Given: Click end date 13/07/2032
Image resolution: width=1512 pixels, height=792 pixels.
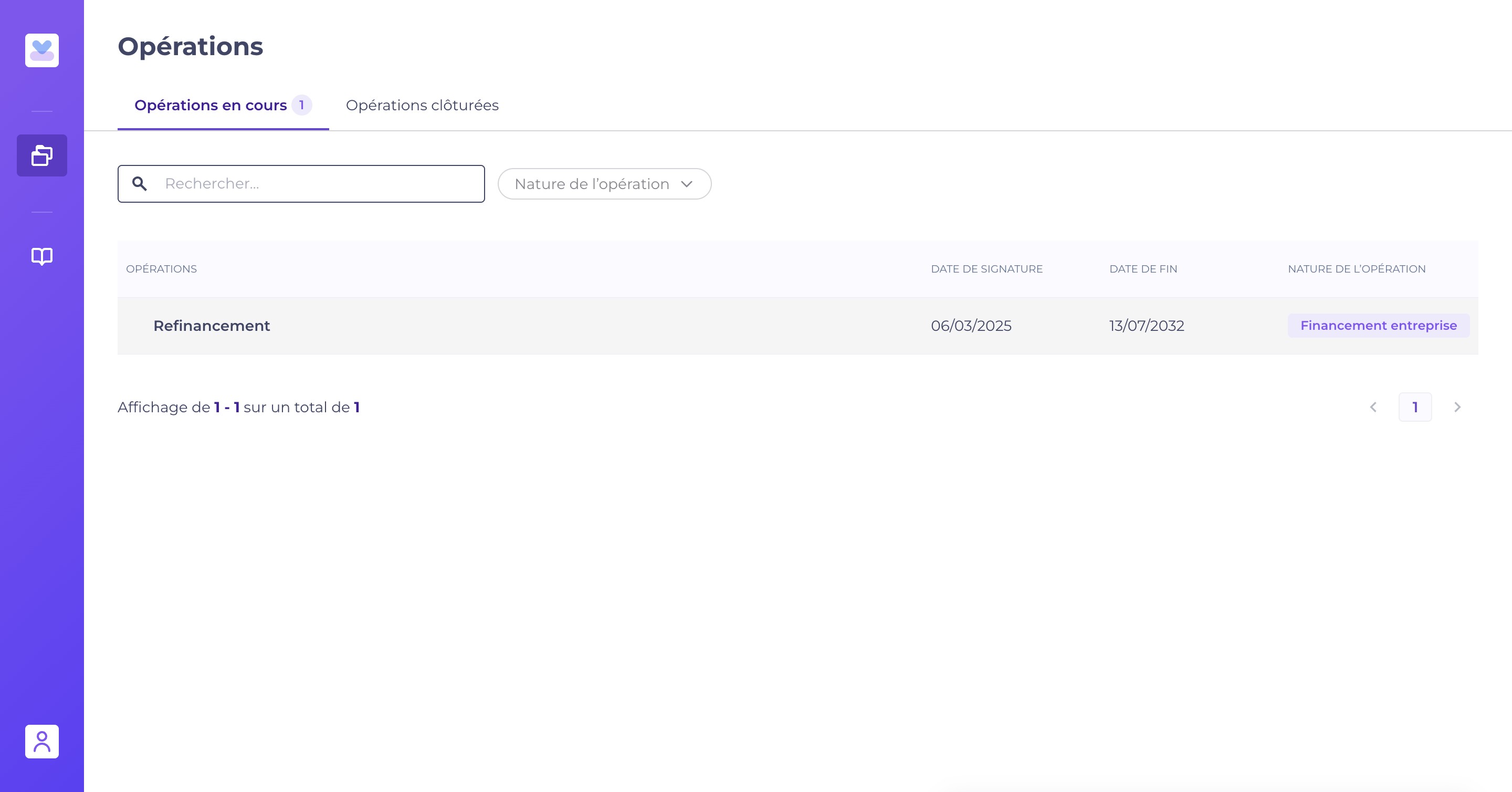Looking at the screenshot, I should (x=1146, y=326).
